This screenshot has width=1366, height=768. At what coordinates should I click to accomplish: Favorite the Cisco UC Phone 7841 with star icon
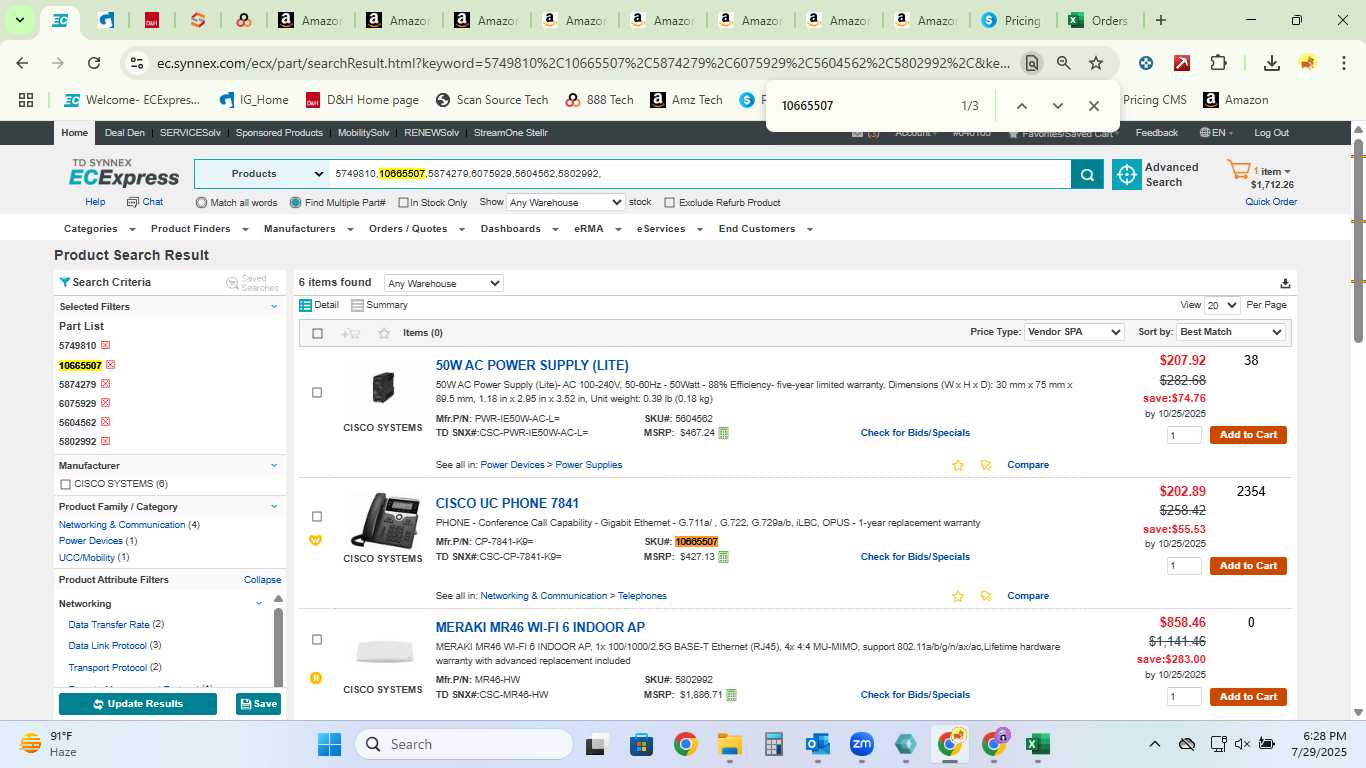pos(958,596)
